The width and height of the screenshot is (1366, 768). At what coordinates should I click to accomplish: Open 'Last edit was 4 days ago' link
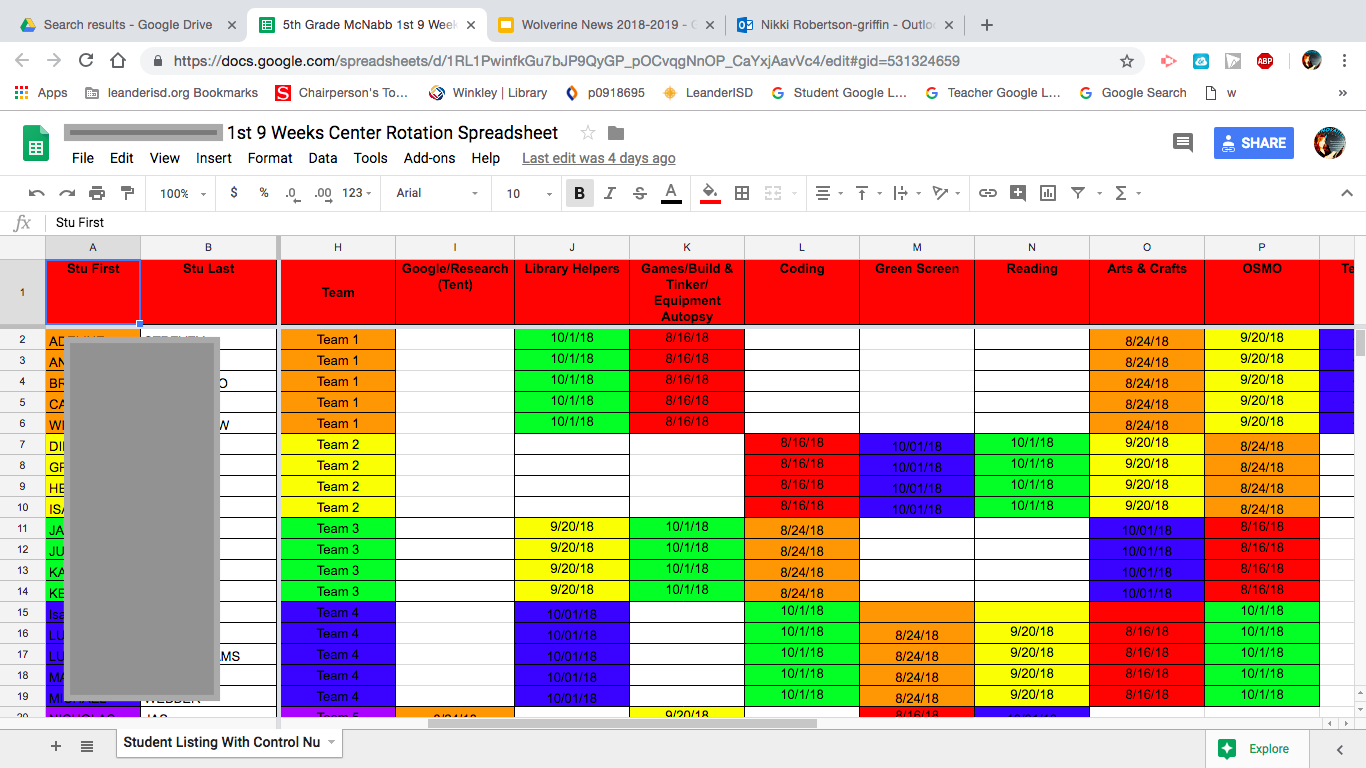pos(599,158)
